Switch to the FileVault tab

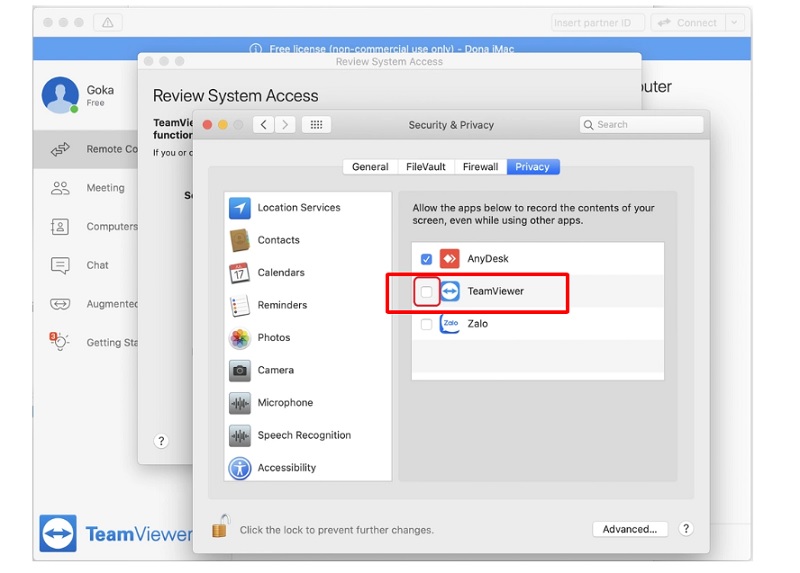[426, 167]
